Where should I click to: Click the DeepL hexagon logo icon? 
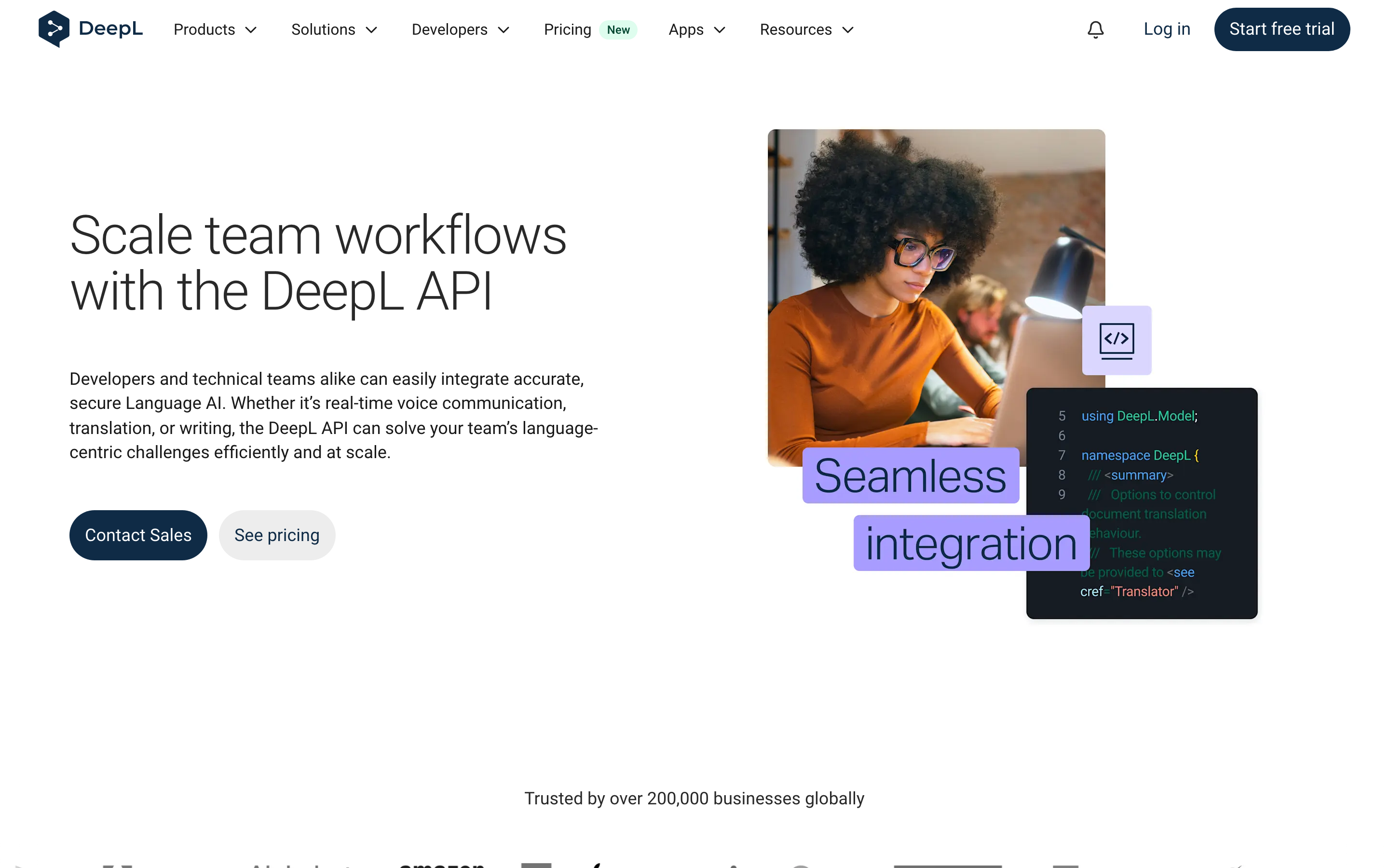pyautogui.click(x=54, y=29)
